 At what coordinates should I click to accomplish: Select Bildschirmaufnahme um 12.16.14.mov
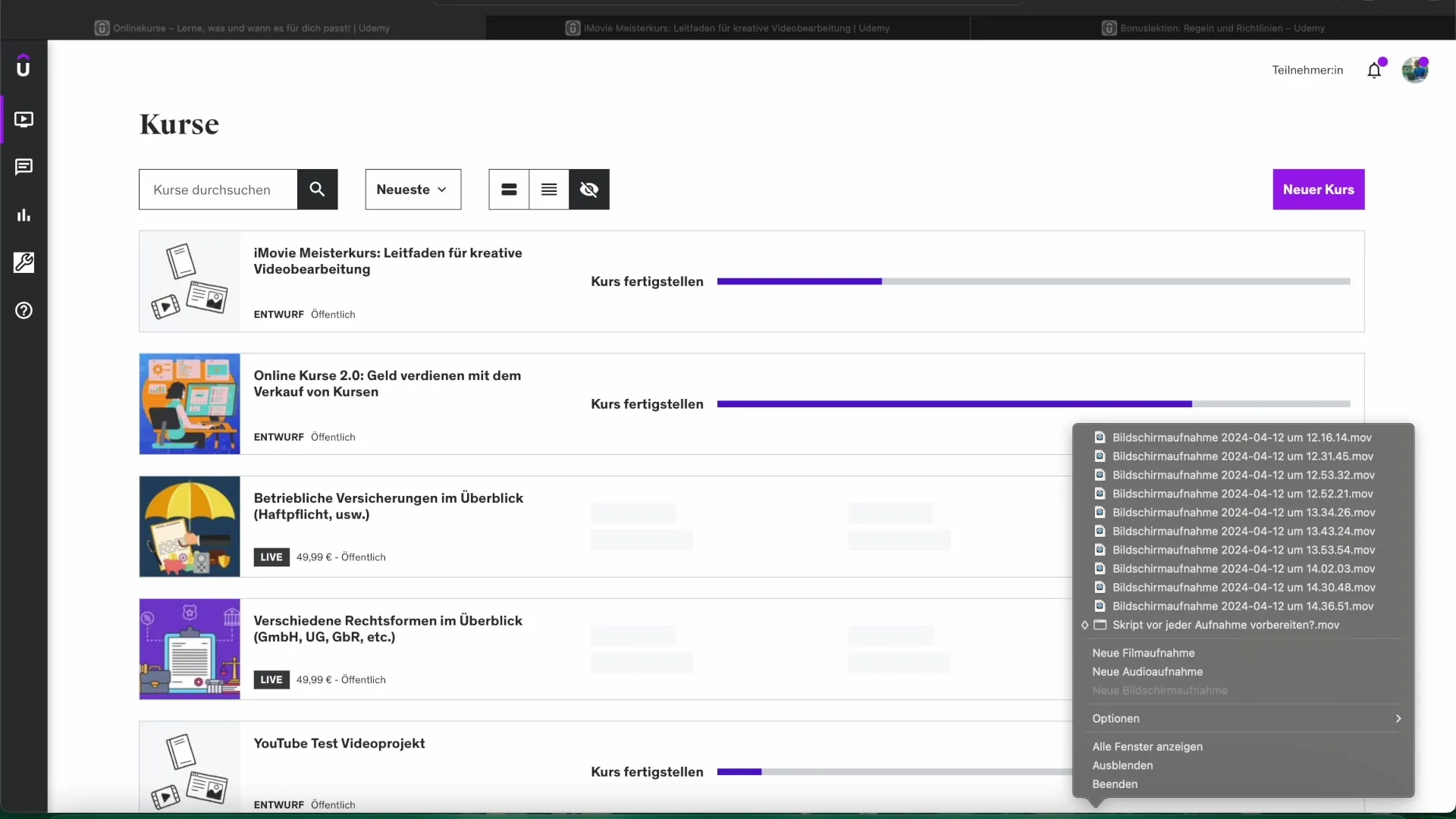[x=1244, y=438]
